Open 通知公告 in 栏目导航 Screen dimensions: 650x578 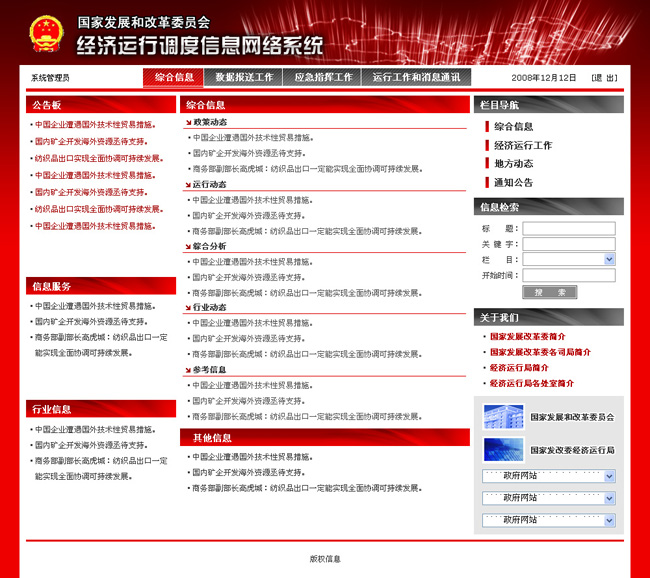(x=513, y=182)
